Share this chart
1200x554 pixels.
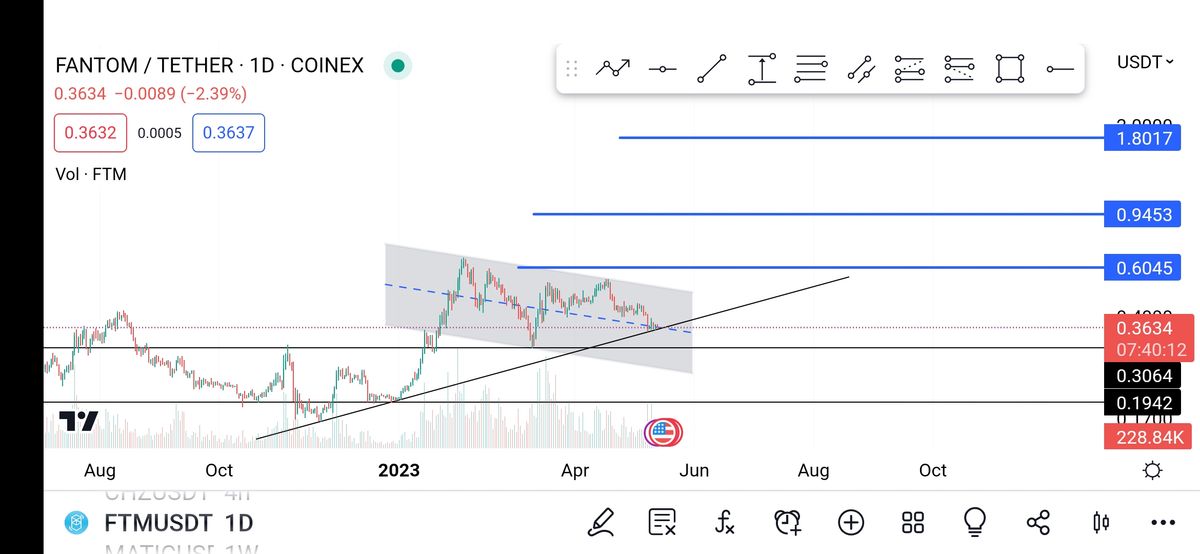click(x=1038, y=522)
